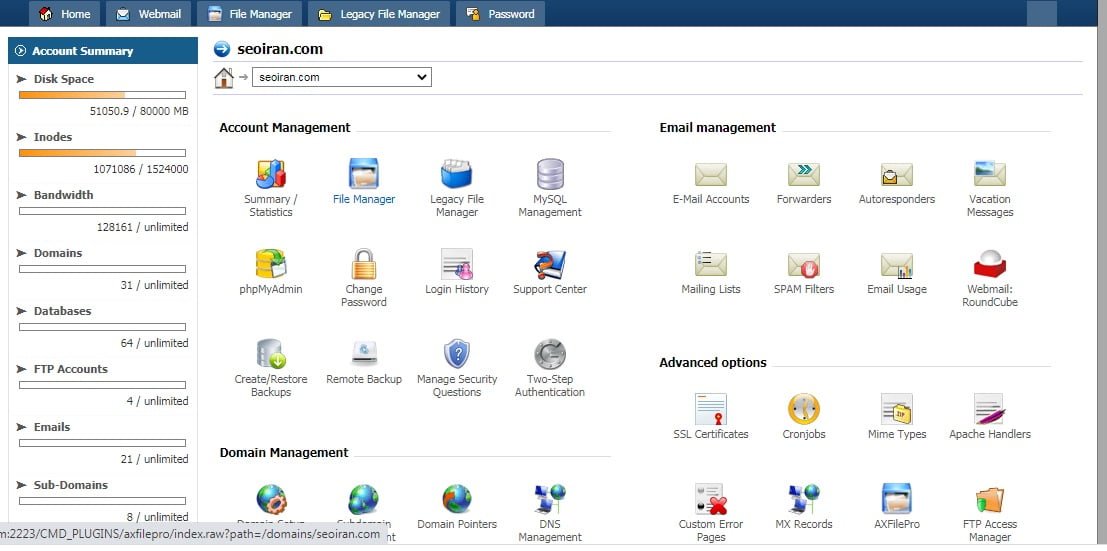Open Custom Error Pages

[x=711, y=499]
